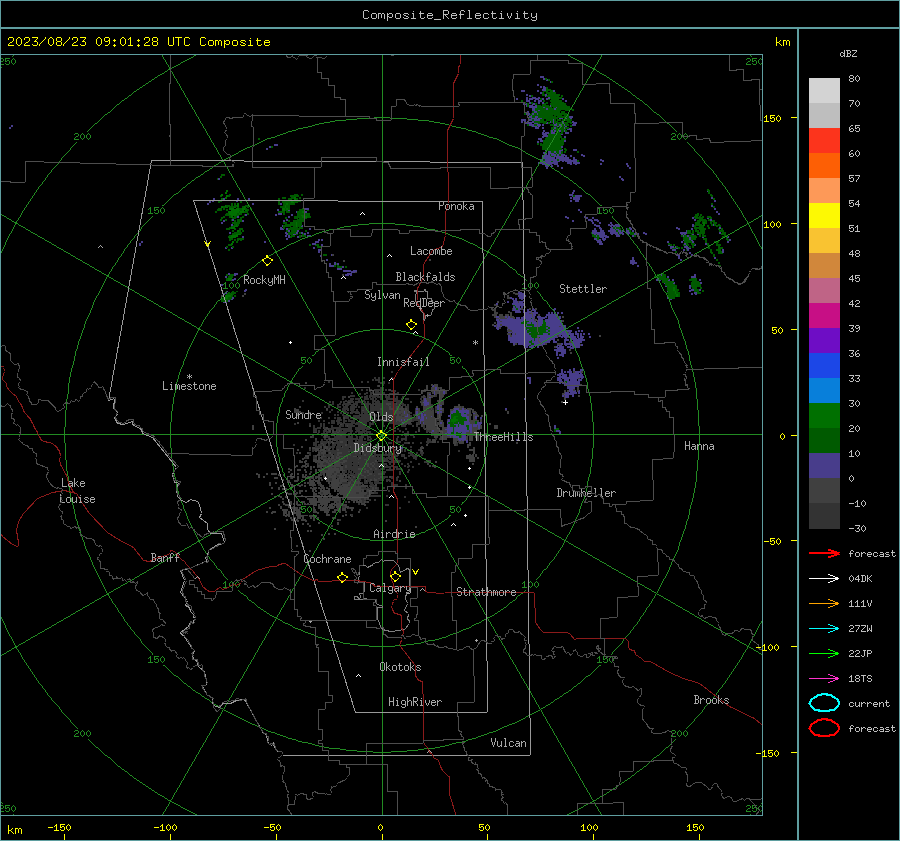This screenshot has width=900, height=841.
Task: Select the yellow diamond marker above Calgary
Action: point(395,576)
